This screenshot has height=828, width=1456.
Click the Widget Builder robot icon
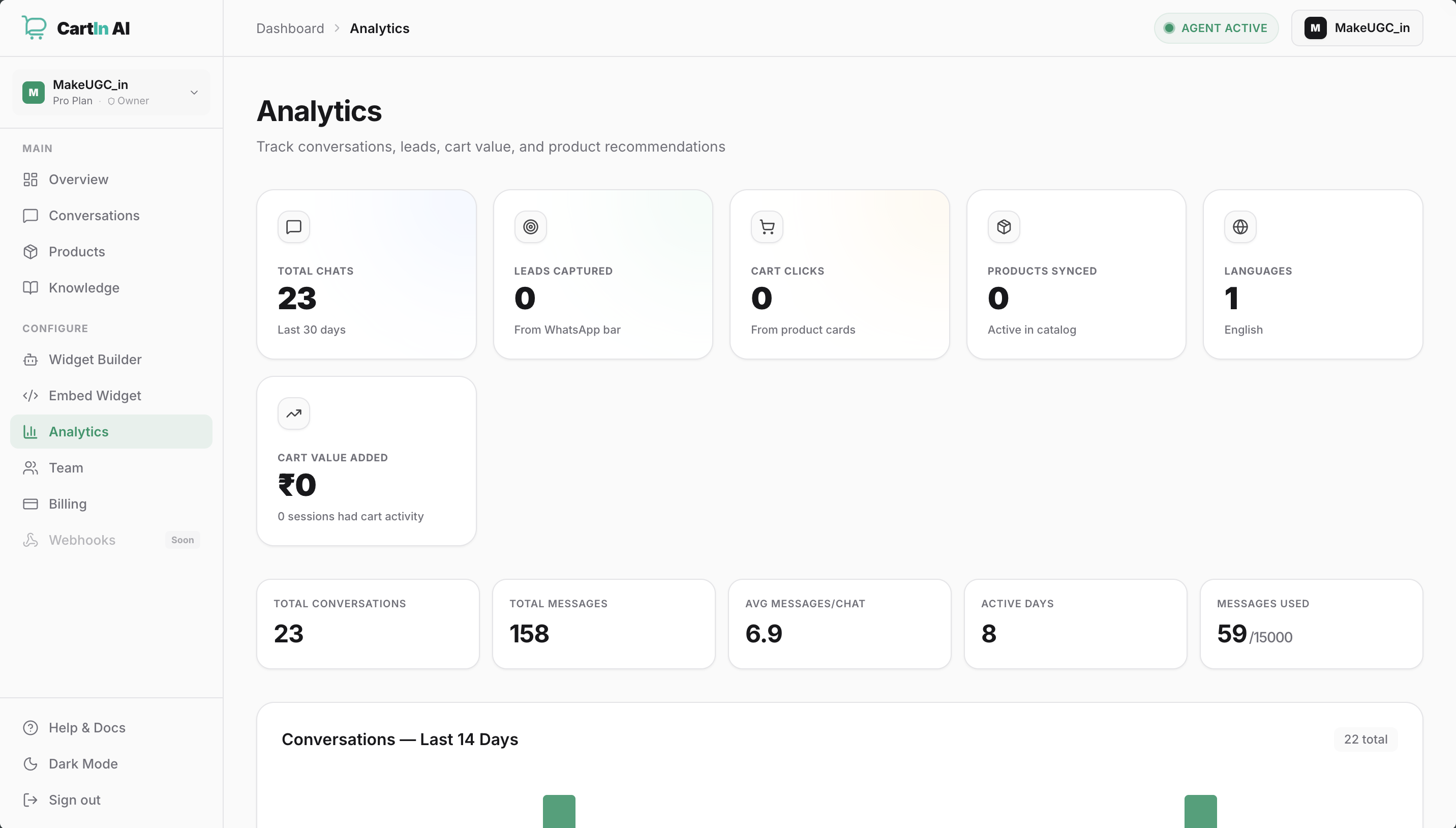click(30, 360)
